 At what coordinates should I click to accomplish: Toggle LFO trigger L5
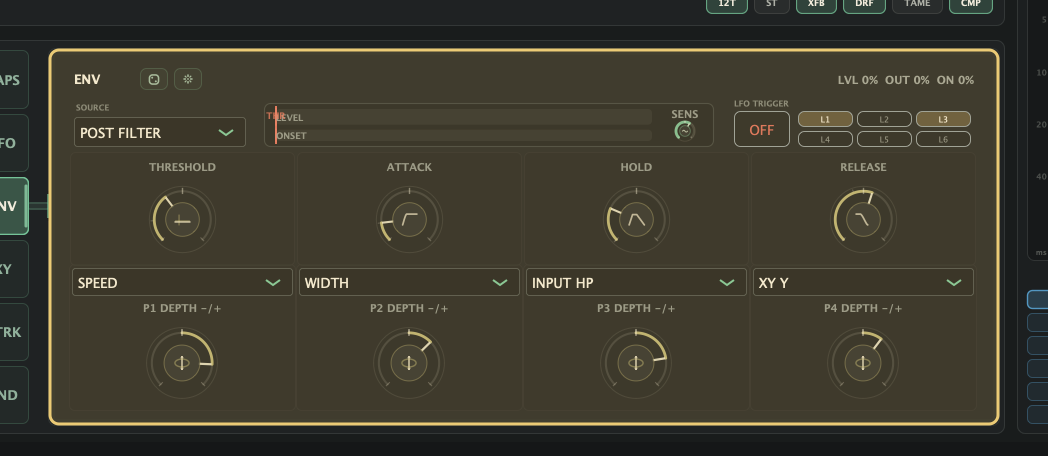(884, 139)
